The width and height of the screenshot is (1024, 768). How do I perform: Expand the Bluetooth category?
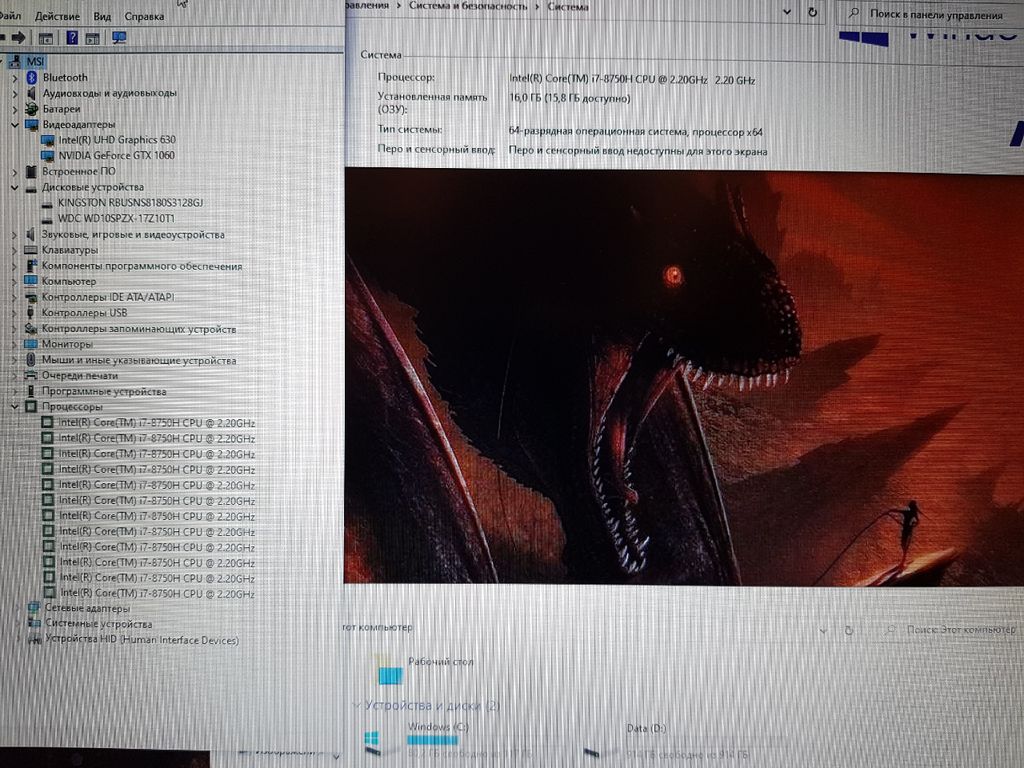click(15, 78)
